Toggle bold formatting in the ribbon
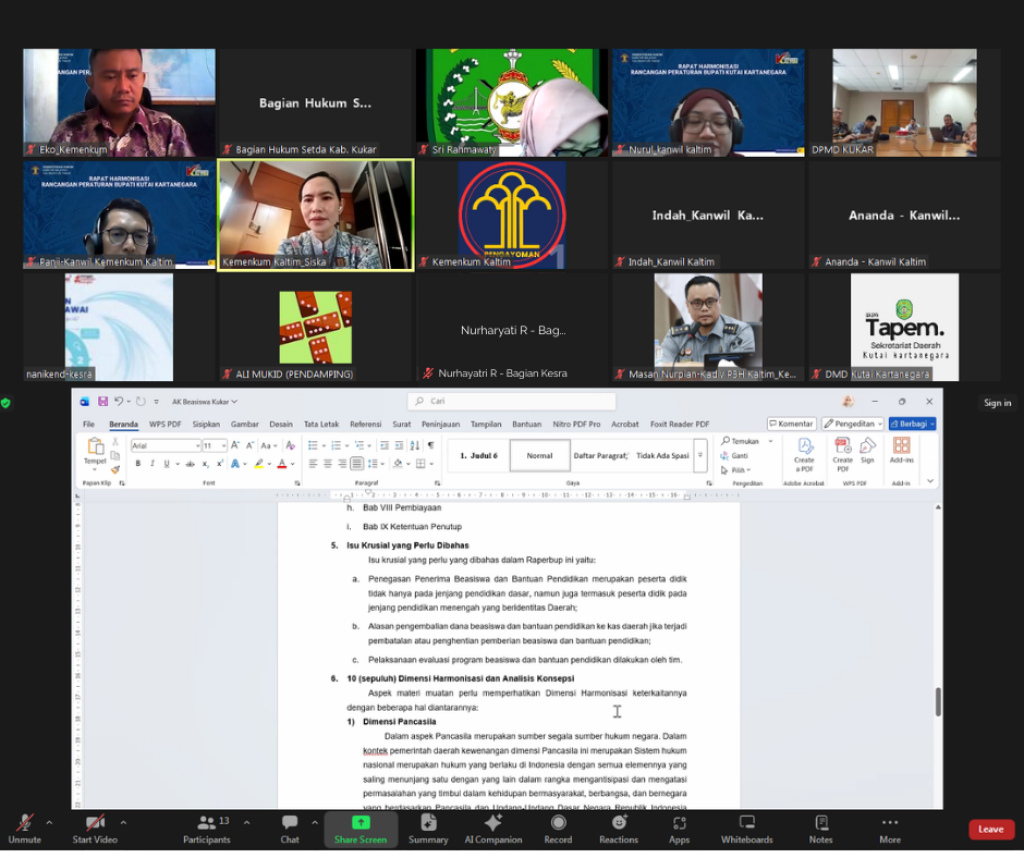Viewport: 1024px width, 858px height. pos(138,464)
